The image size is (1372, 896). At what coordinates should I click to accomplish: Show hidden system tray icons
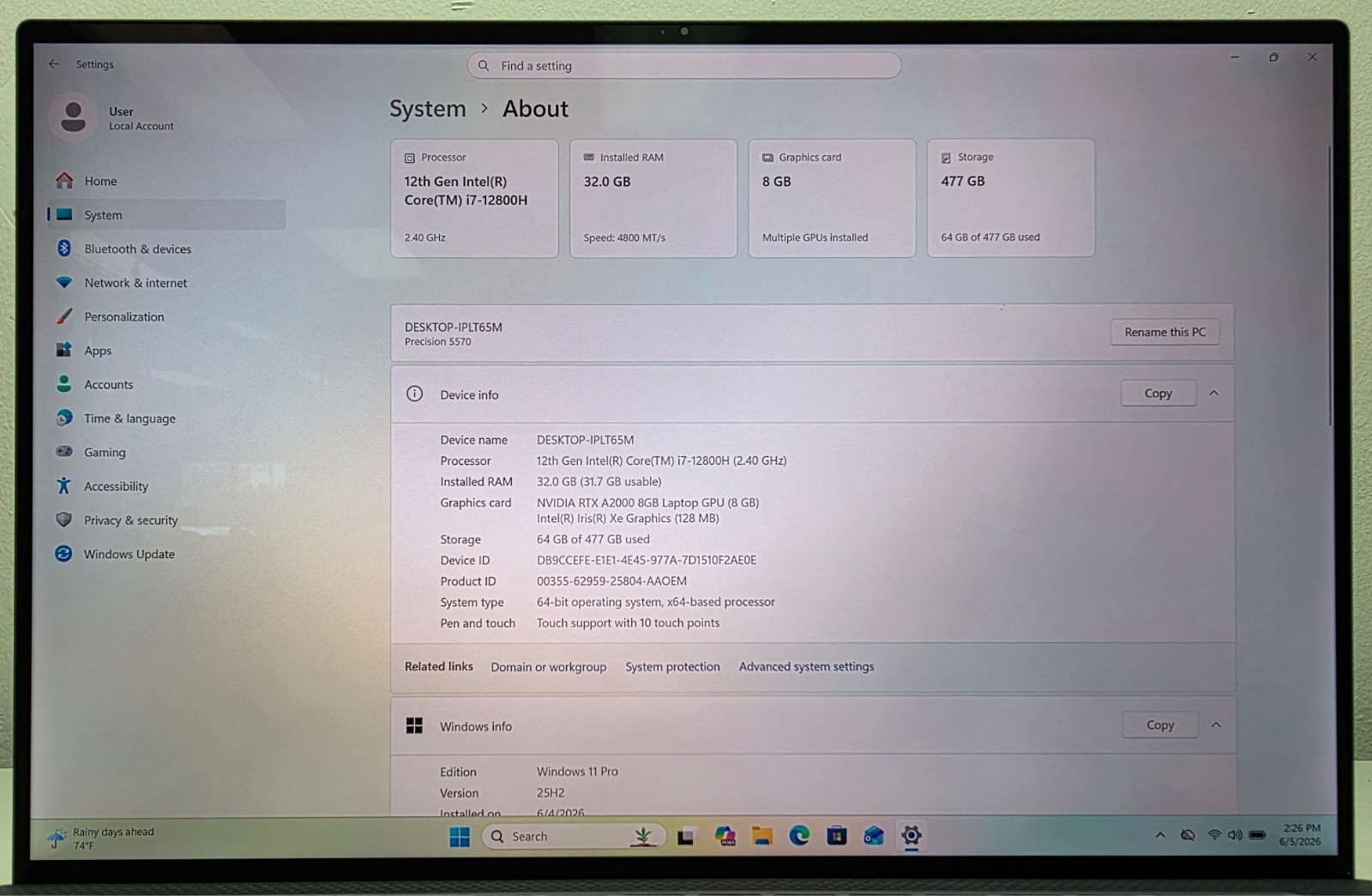point(1159,835)
